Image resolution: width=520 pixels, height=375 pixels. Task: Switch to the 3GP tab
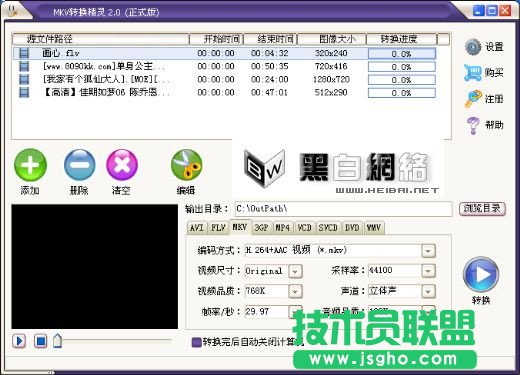pos(262,228)
